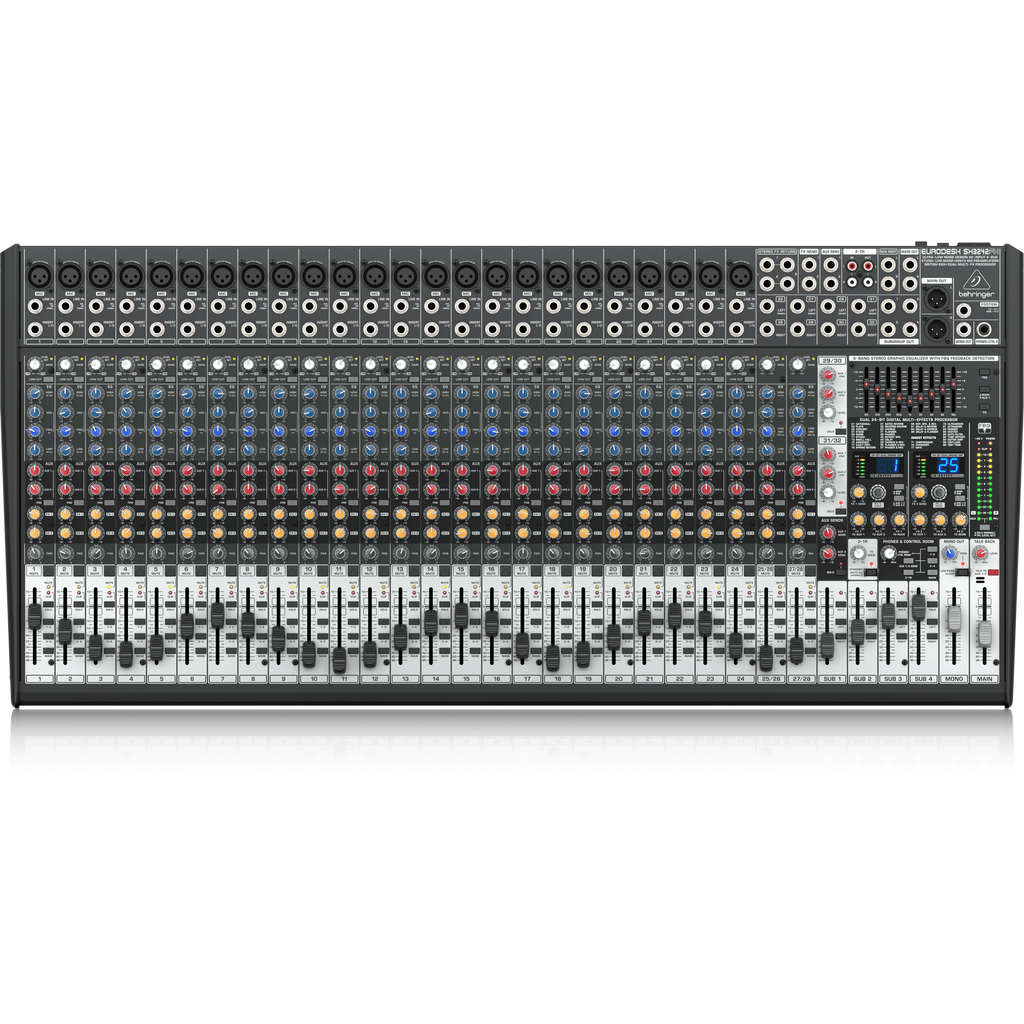Toggle the 2-TR standby switch
1024x1024 pixels.
click(x=871, y=572)
